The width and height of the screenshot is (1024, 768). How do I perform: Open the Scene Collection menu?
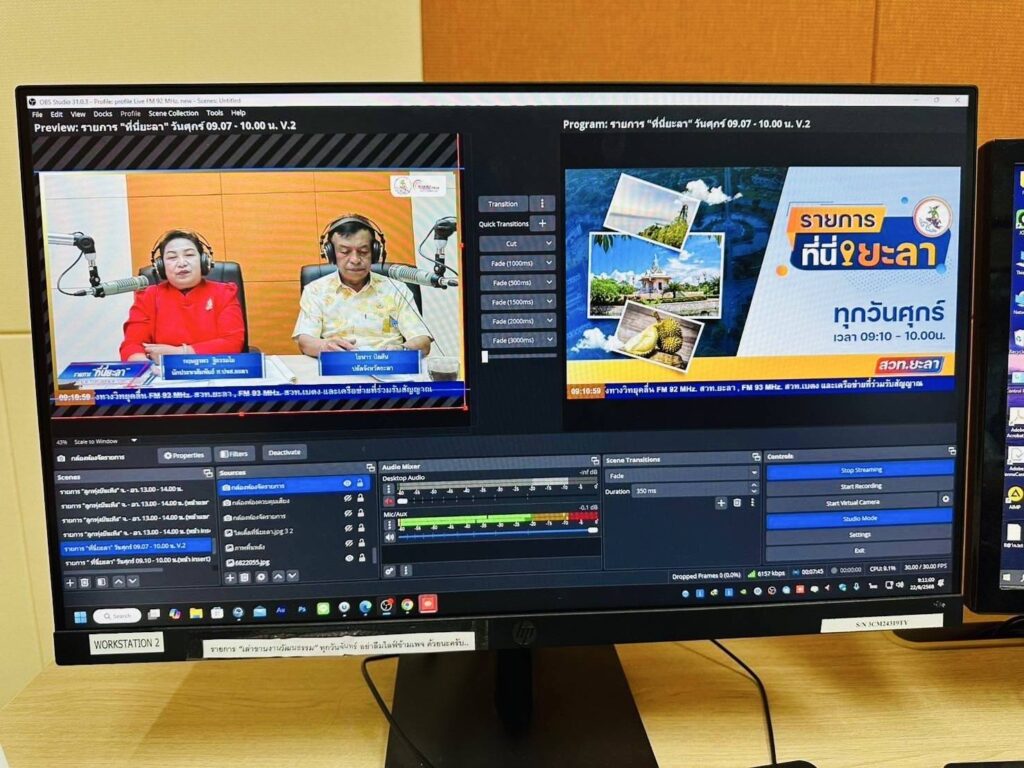[x=173, y=113]
